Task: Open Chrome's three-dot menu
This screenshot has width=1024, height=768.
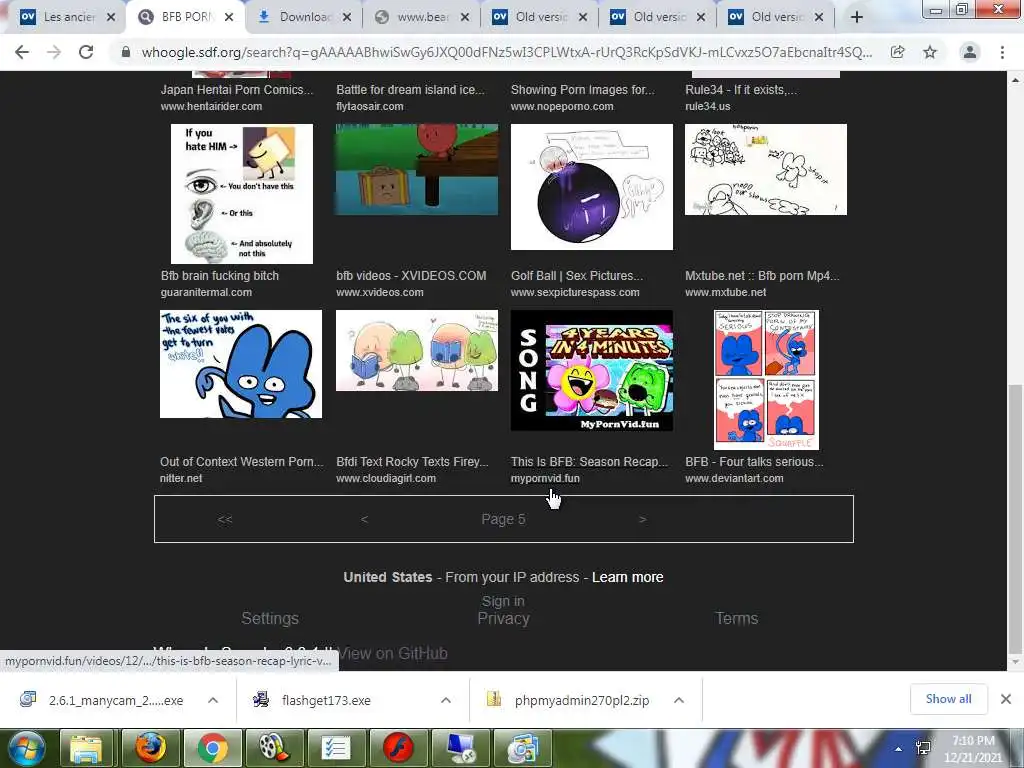Action: (x=1002, y=52)
